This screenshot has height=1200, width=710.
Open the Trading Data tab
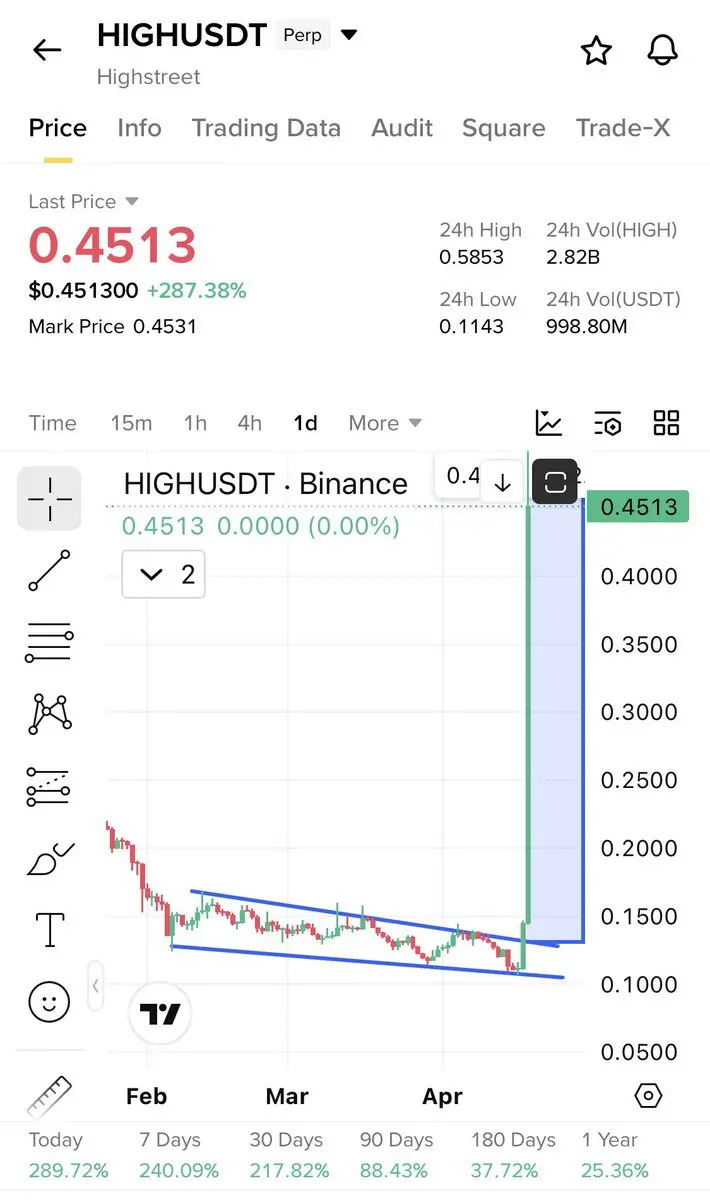click(x=266, y=128)
